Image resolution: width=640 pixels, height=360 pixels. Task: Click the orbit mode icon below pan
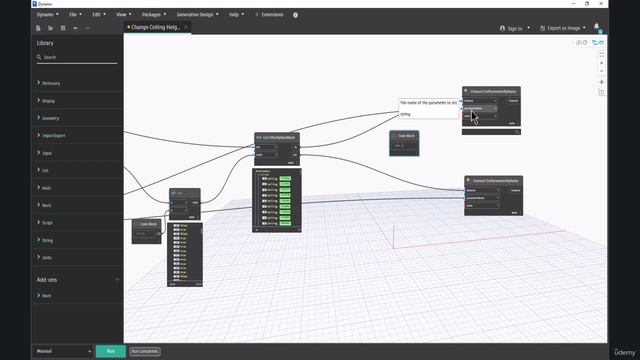601,93
